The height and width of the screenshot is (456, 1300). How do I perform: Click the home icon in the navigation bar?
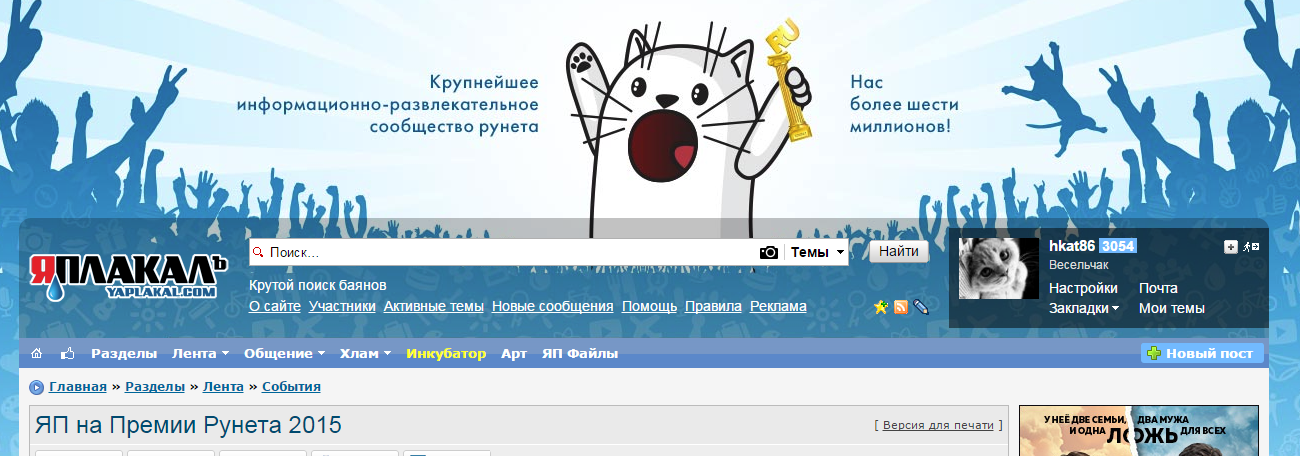[37, 353]
